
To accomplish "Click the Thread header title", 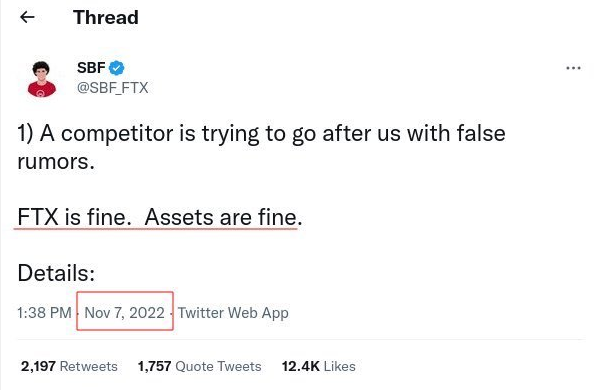I will pos(106,17).
